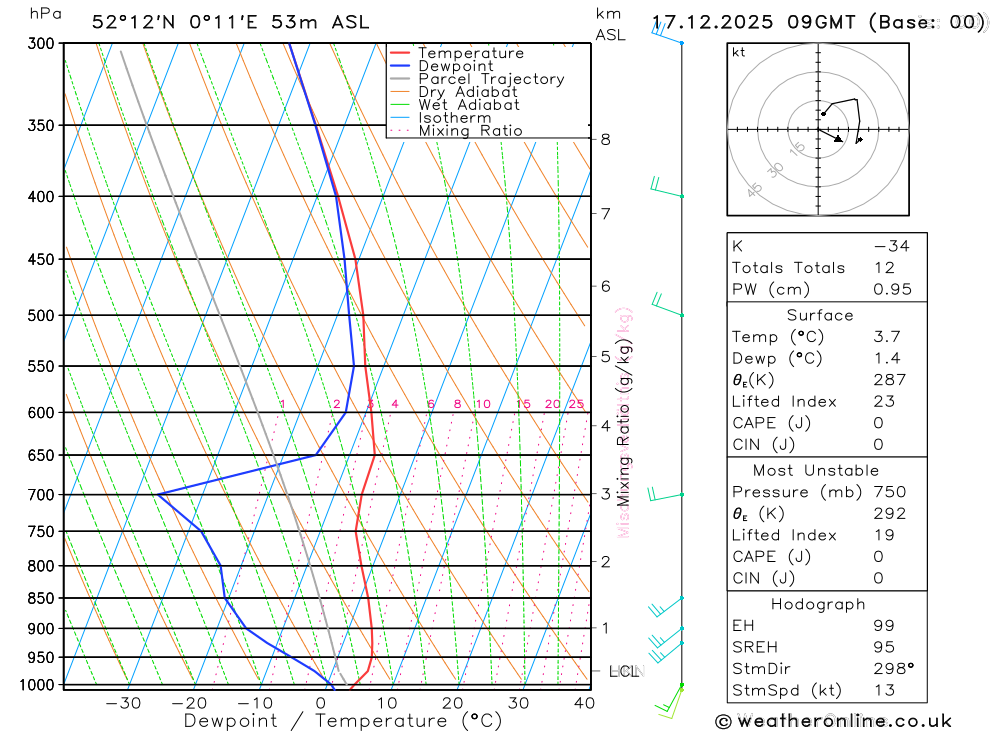Click the wind barb at 900 hPa level

[666, 639]
